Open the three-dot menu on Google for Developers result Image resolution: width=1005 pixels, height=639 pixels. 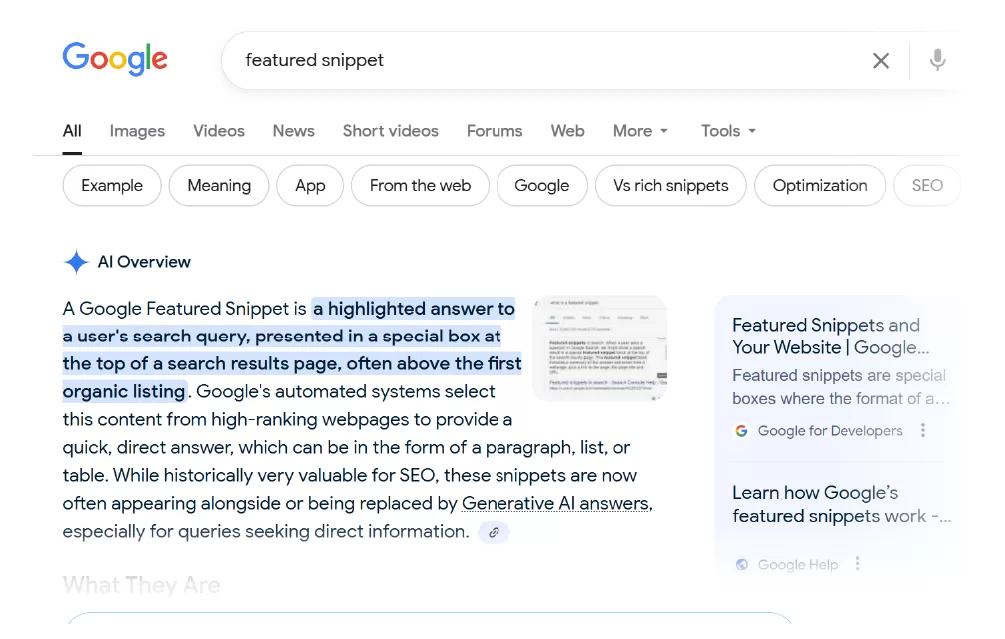pos(922,430)
